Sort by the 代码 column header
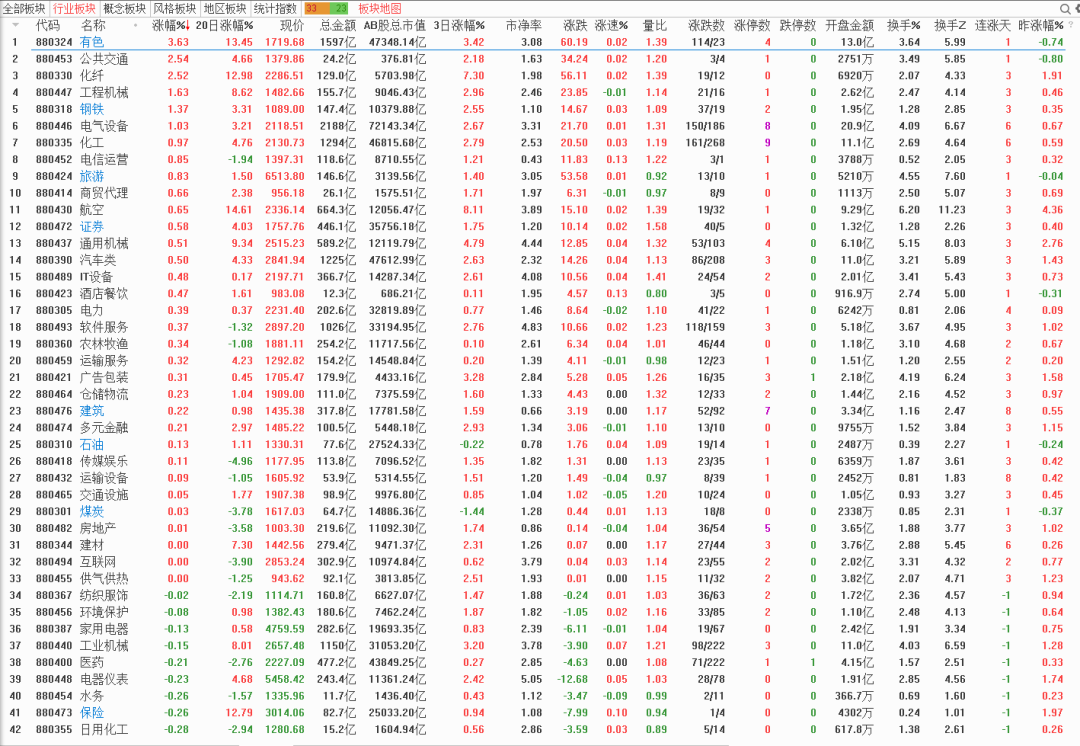The width and height of the screenshot is (1080, 746). pyautogui.click(x=48, y=25)
